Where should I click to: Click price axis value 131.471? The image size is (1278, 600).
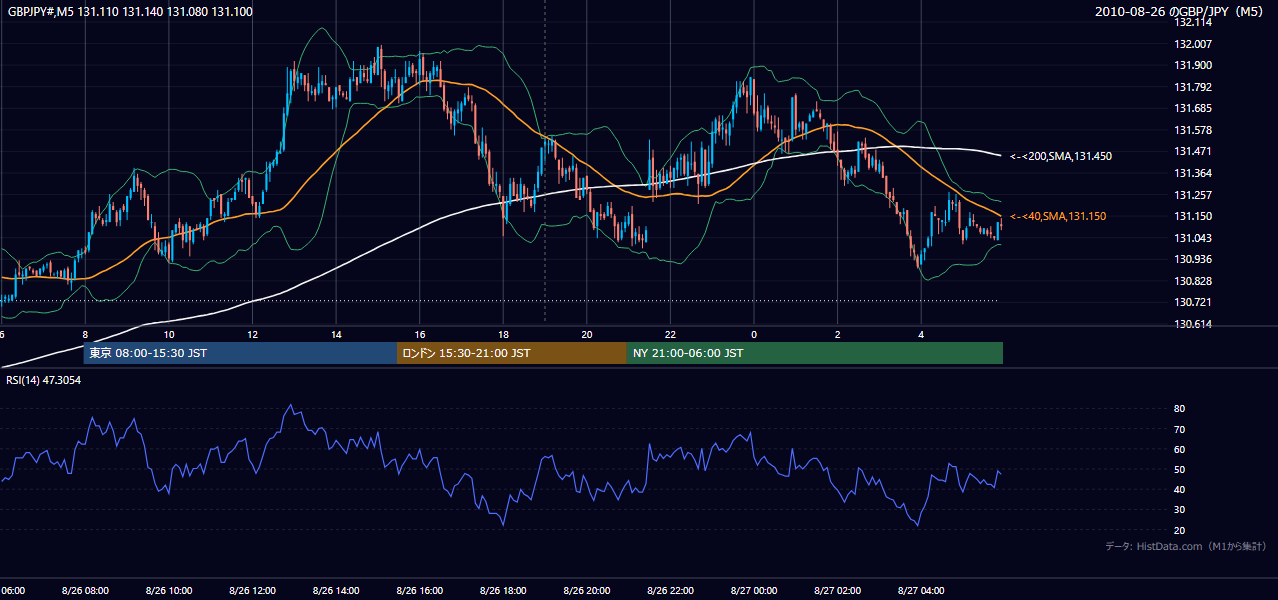tap(1192, 151)
